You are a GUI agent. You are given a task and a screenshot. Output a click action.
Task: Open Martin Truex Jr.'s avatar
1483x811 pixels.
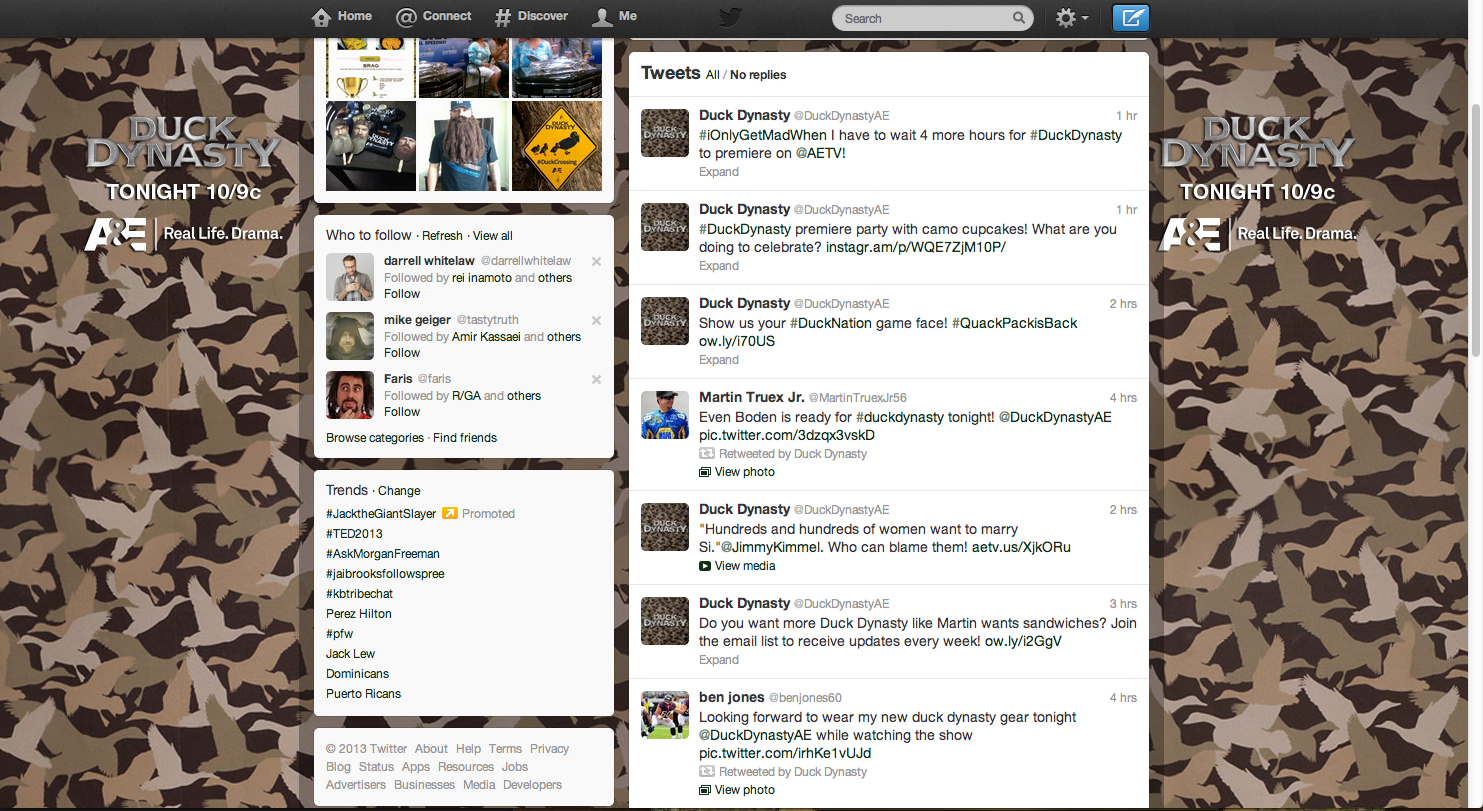tap(665, 415)
